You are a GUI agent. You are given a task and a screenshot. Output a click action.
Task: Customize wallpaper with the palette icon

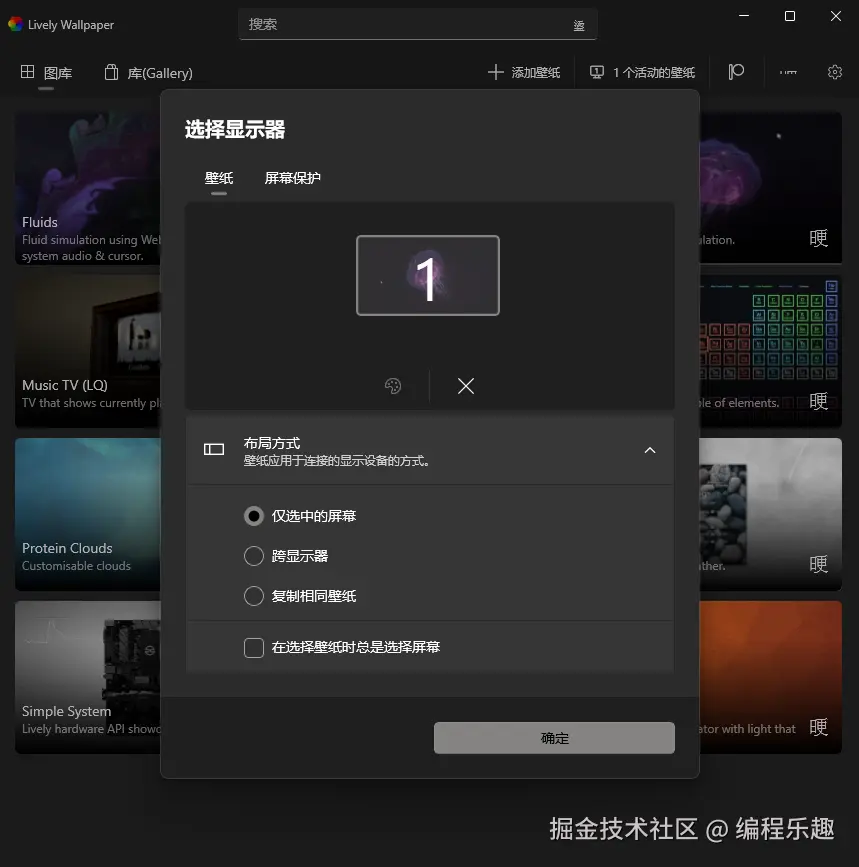(393, 385)
